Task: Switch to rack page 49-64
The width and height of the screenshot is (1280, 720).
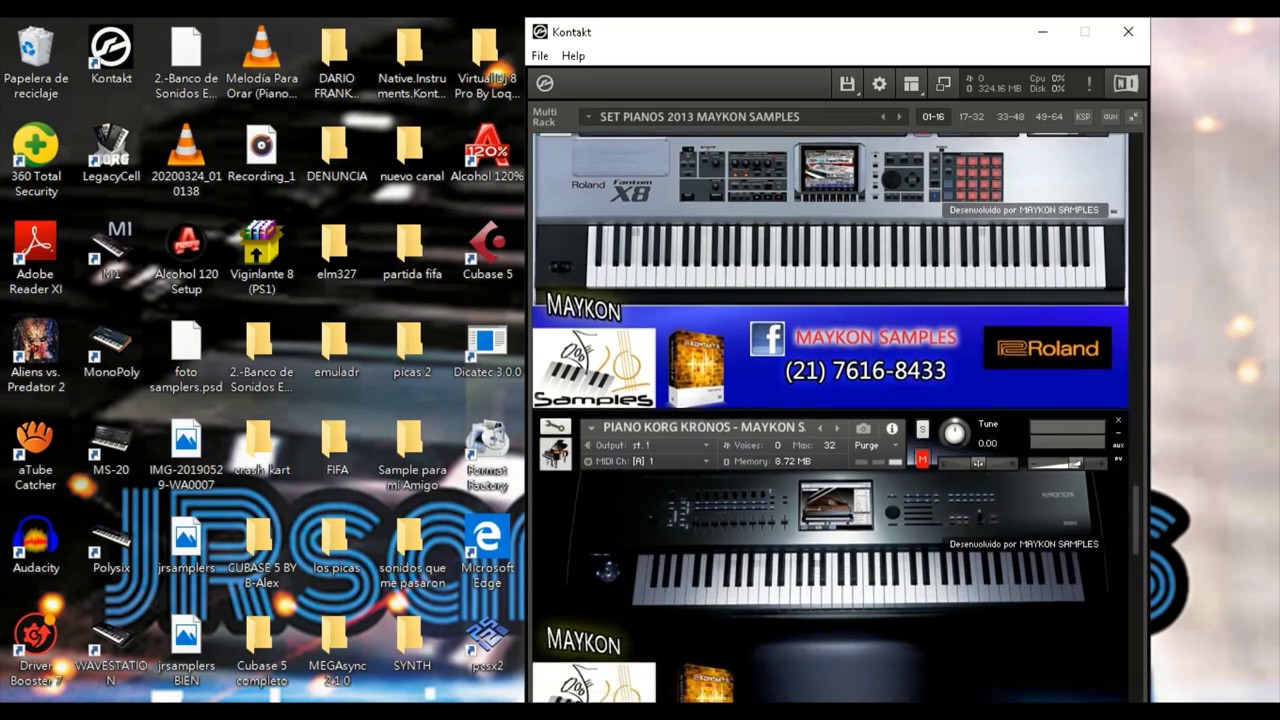Action: [x=1049, y=117]
